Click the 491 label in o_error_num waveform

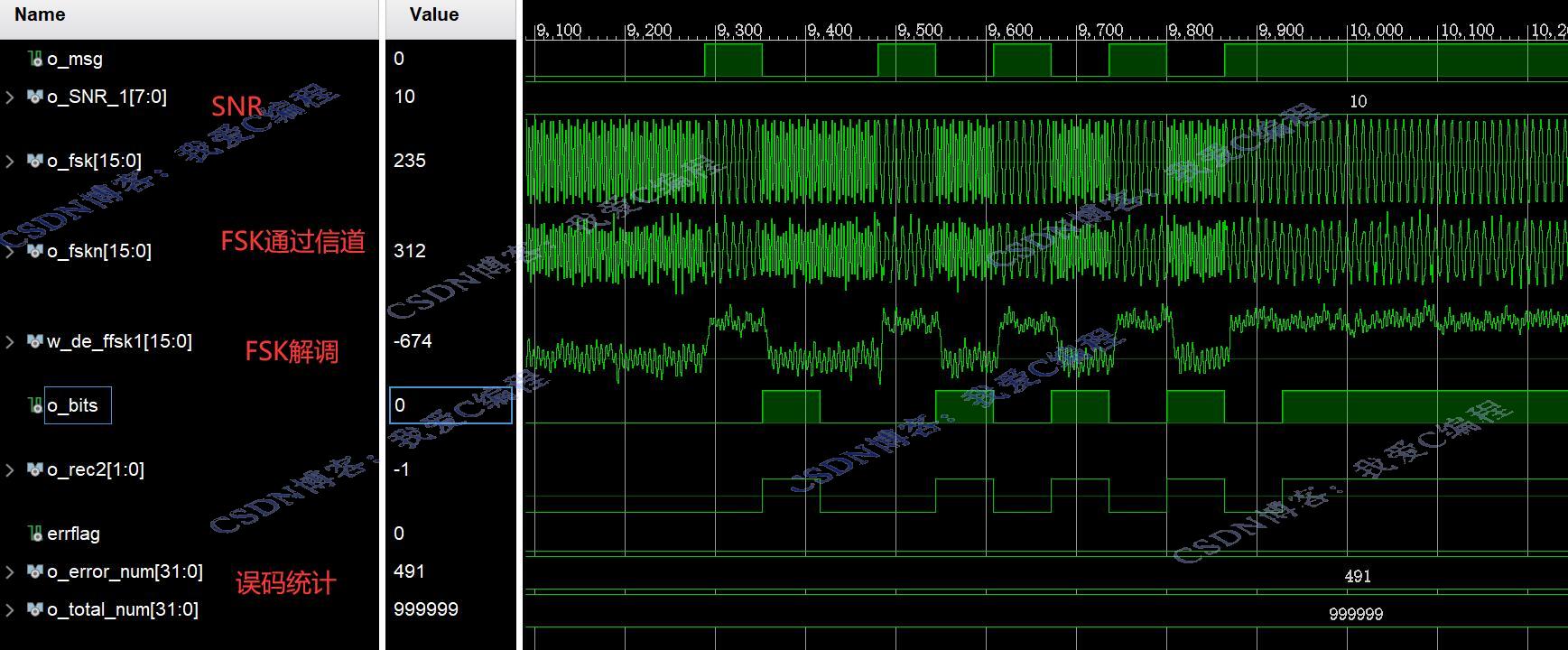coord(1358,576)
